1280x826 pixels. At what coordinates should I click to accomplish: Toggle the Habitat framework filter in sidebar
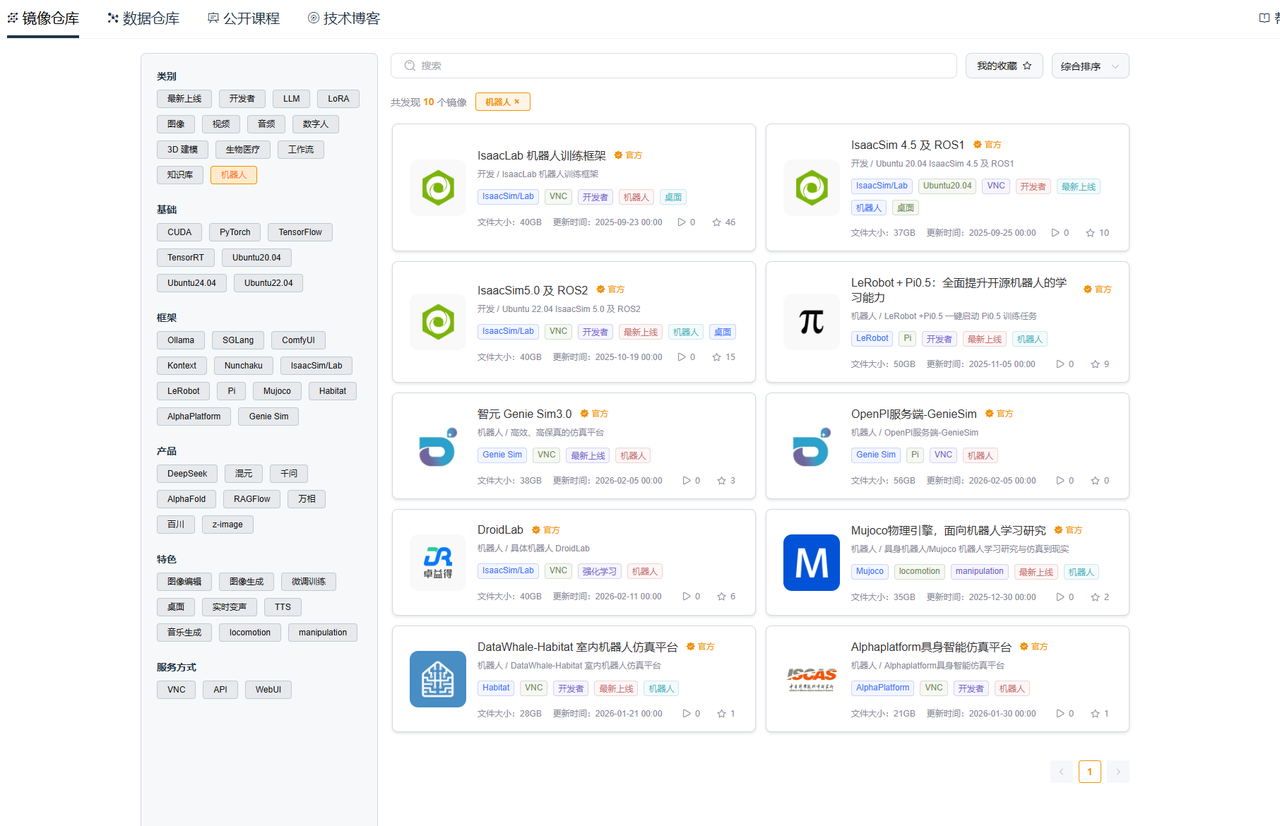coord(332,391)
